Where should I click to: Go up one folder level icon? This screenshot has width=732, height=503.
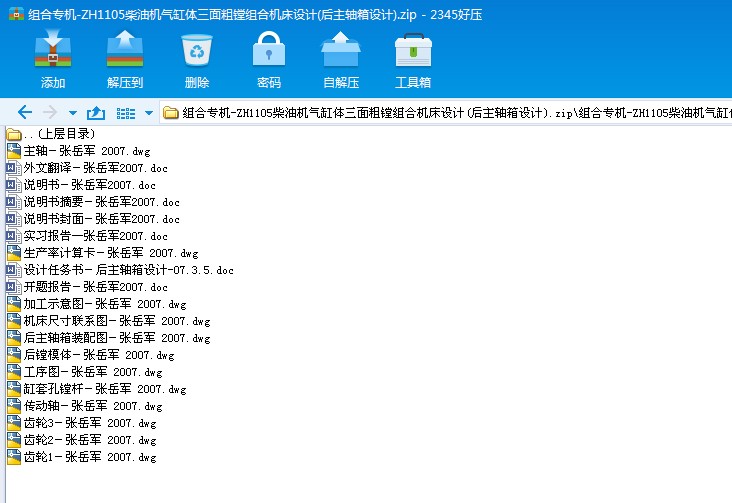click(x=96, y=113)
